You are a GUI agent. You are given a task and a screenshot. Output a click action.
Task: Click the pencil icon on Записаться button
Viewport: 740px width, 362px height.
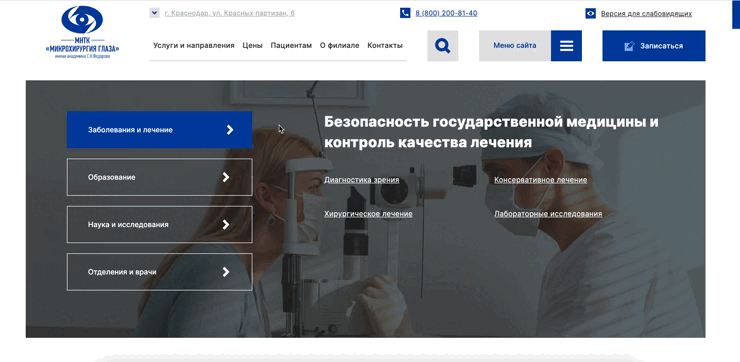629,46
